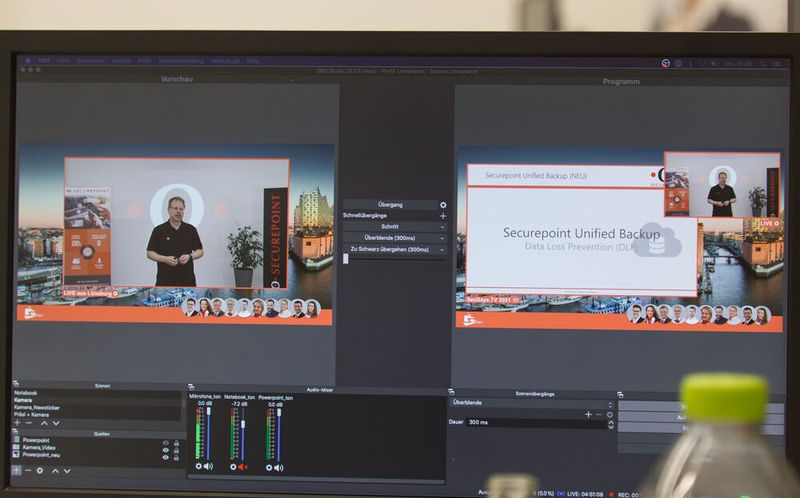This screenshot has height=498, width=800.
Task: Unmute the red Notebook_ton speaker icon
Action: click(x=243, y=467)
